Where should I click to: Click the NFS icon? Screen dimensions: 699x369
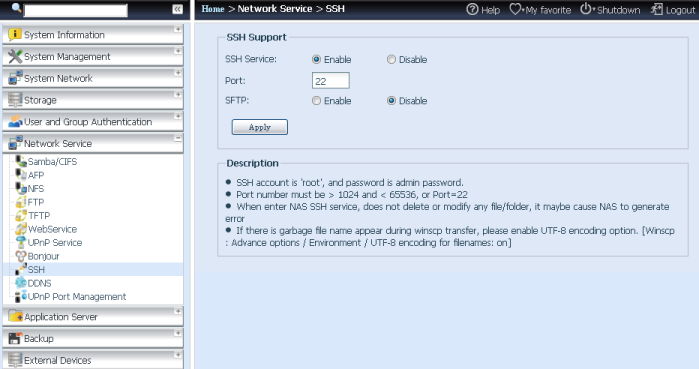tap(21, 188)
